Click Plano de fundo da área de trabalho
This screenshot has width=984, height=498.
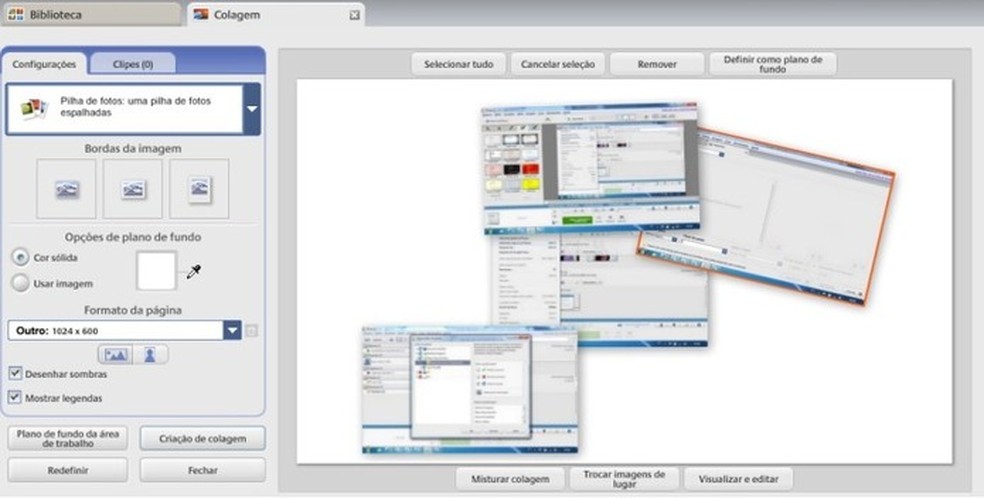click(68, 438)
